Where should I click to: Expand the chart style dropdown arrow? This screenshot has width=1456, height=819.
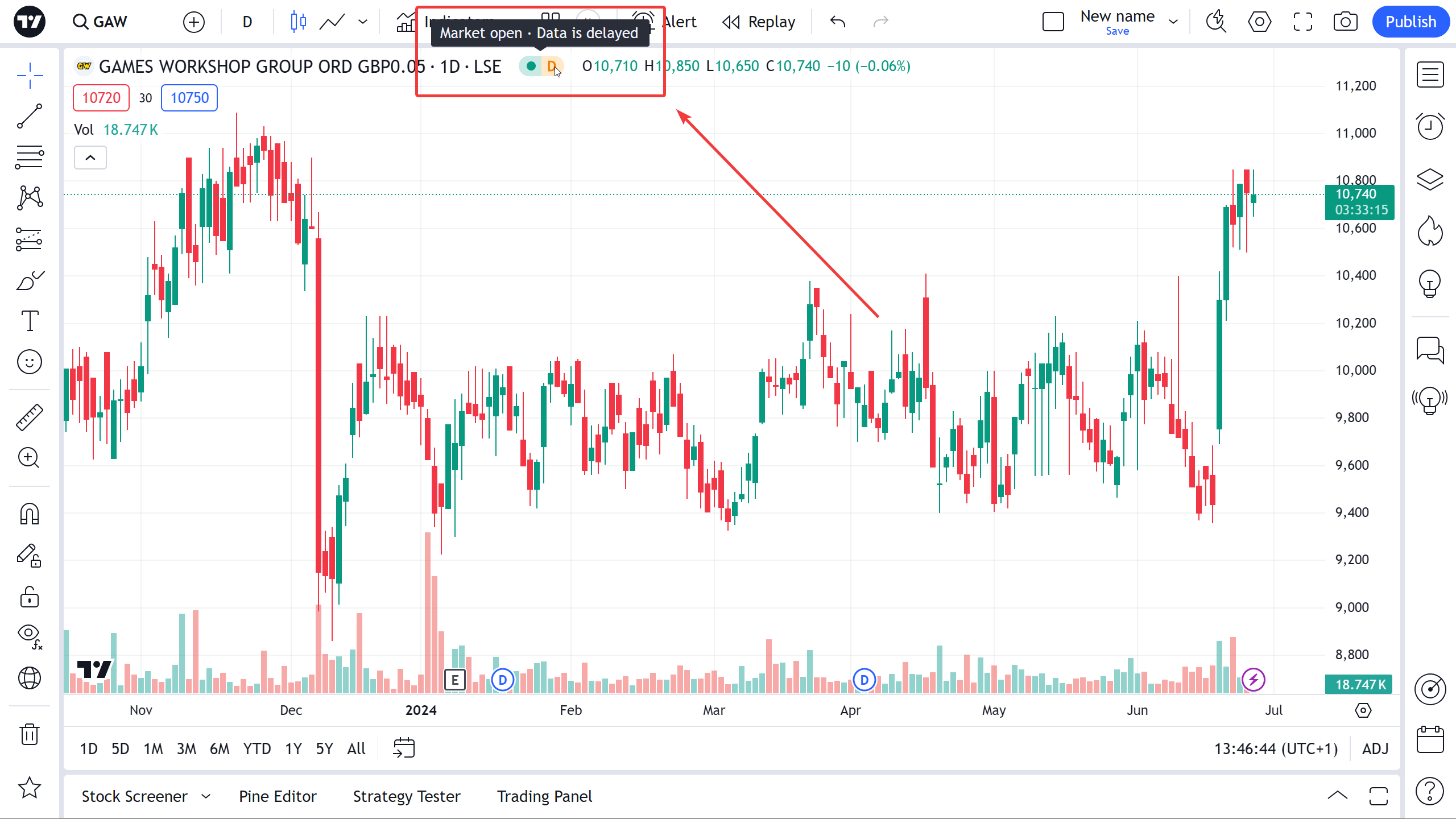[x=363, y=22]
